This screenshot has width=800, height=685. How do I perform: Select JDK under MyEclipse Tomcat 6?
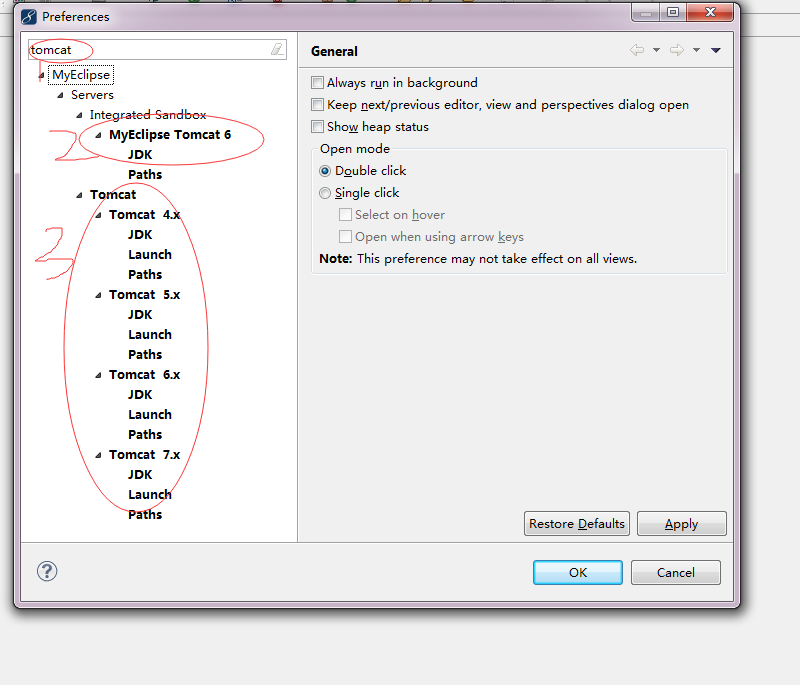point(140,155)
